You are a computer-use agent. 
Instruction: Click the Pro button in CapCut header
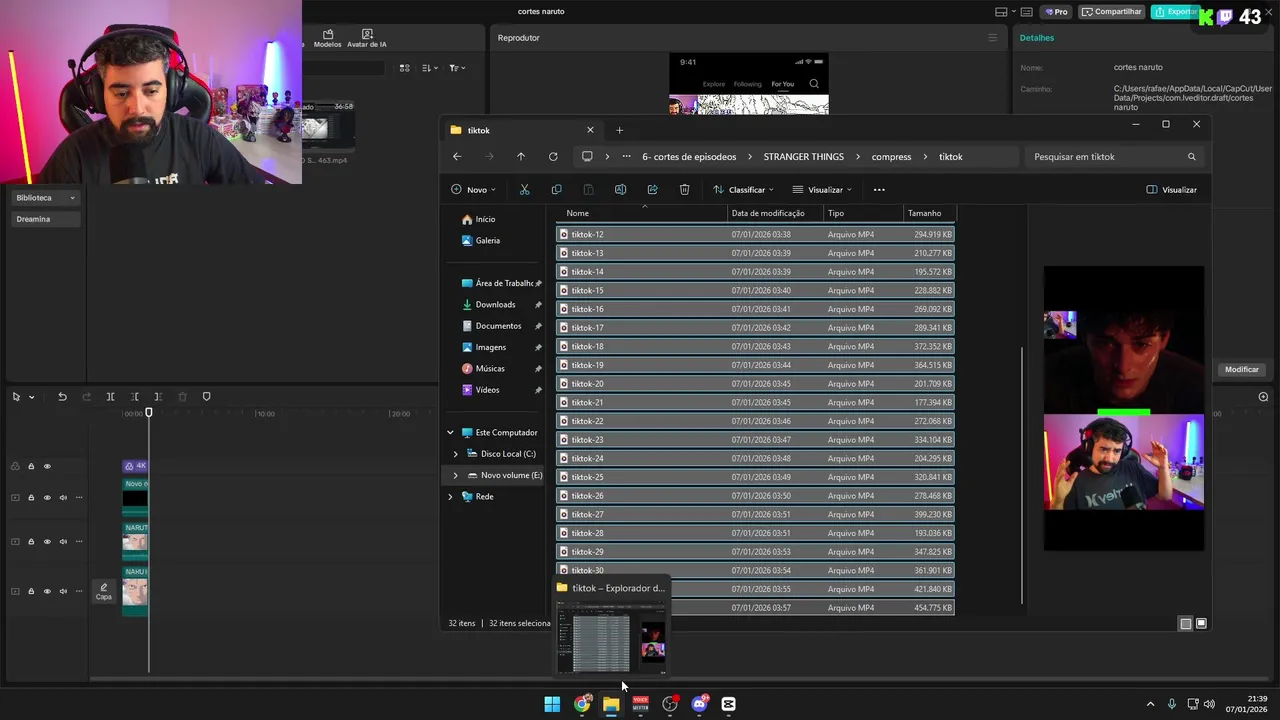point(1056,12)
